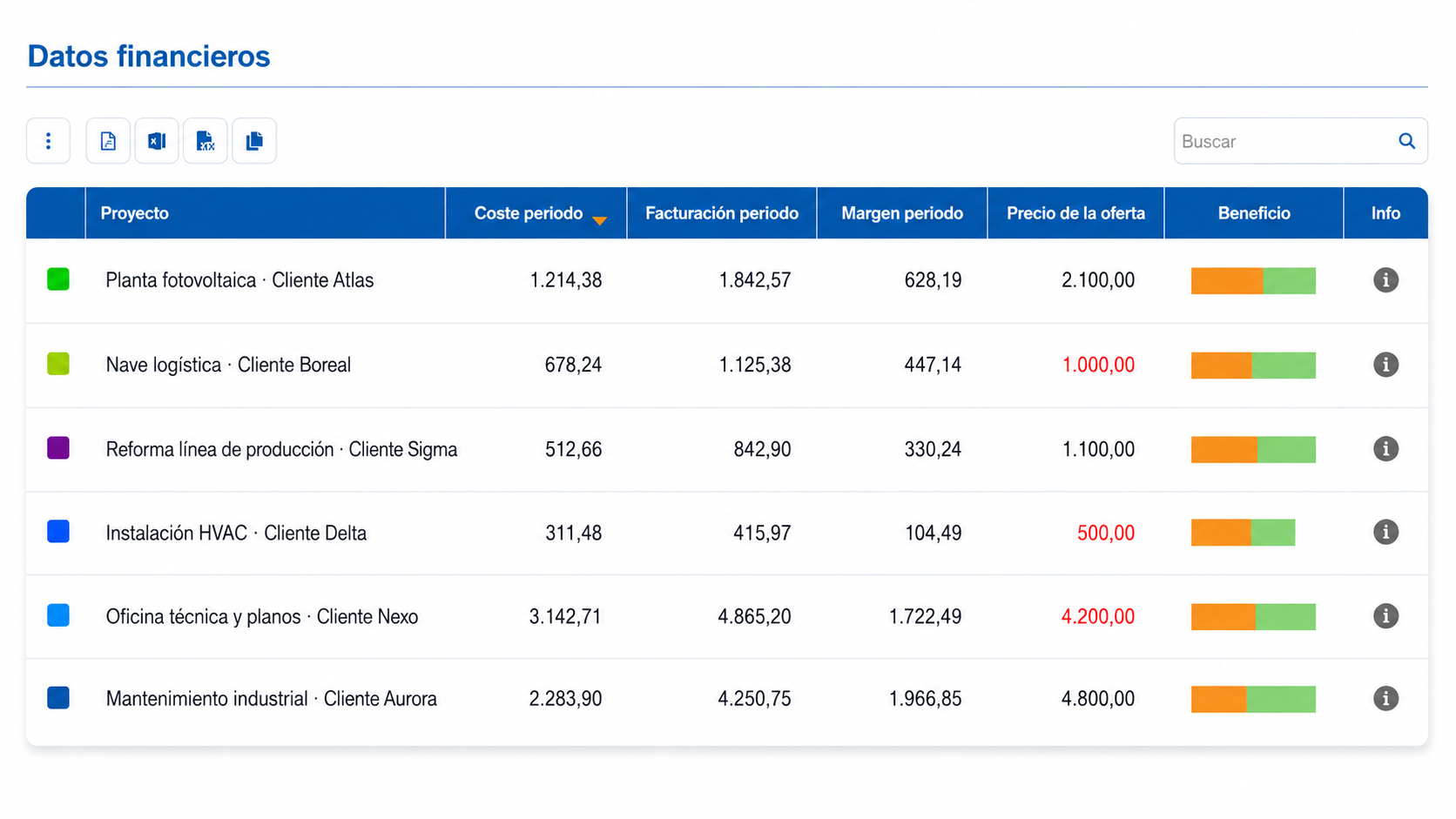
Task: Click the billing value 842,90
Action: [762, 449]
